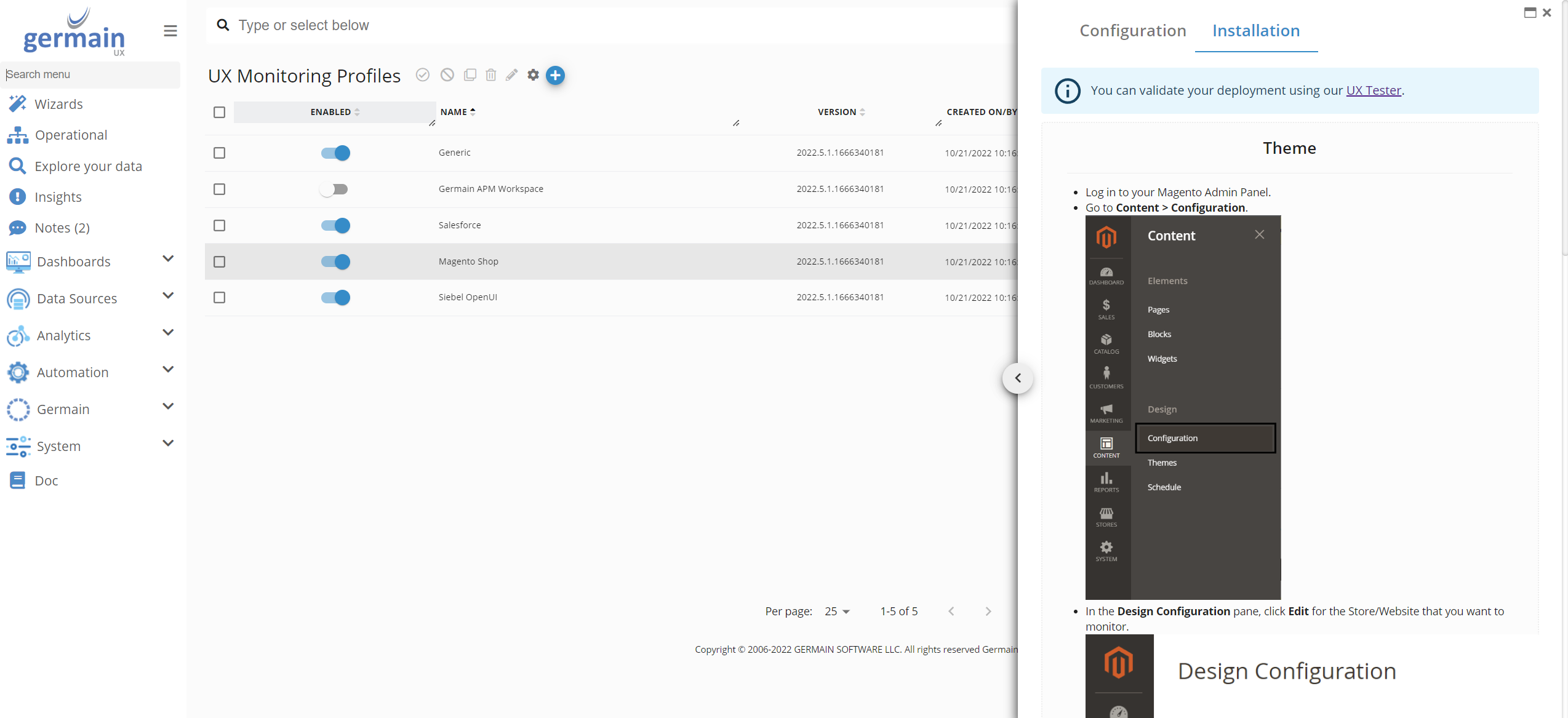The width and height of the screenshot is (1568, 718).
Task: Open Wizards from the sidebar menu
Action: pos(58,104)
